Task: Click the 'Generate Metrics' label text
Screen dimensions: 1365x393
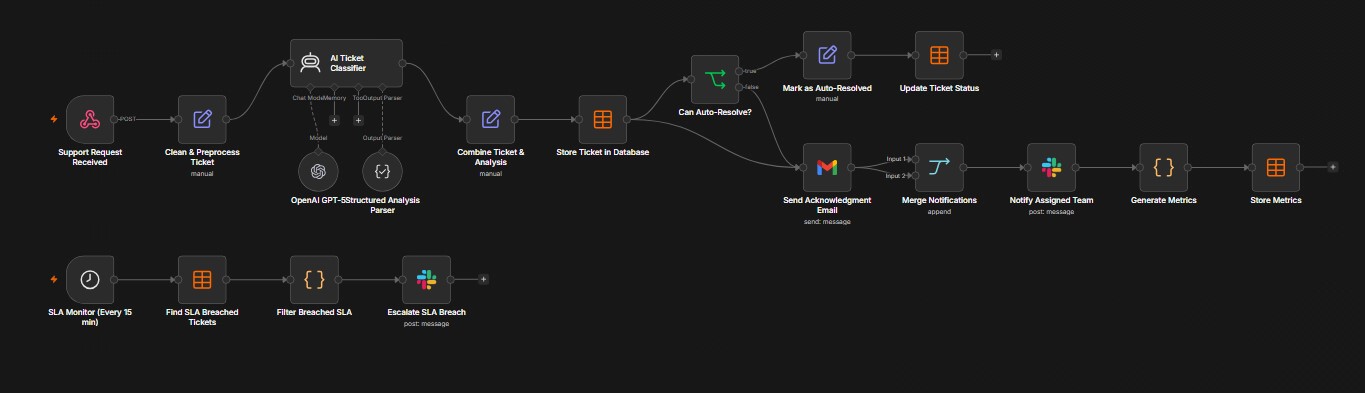Action: (x=1164, y=200)
